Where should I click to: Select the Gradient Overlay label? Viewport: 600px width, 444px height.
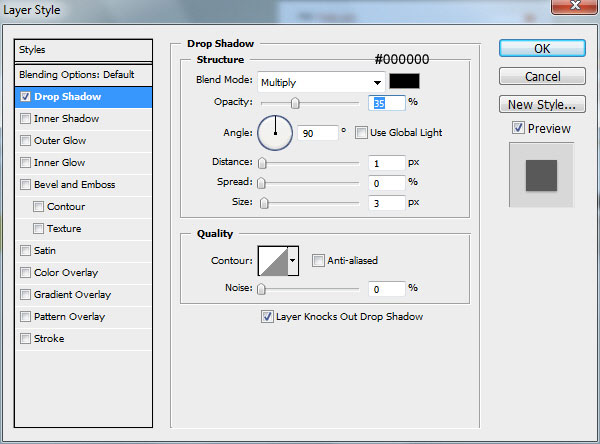click(72, 295)
